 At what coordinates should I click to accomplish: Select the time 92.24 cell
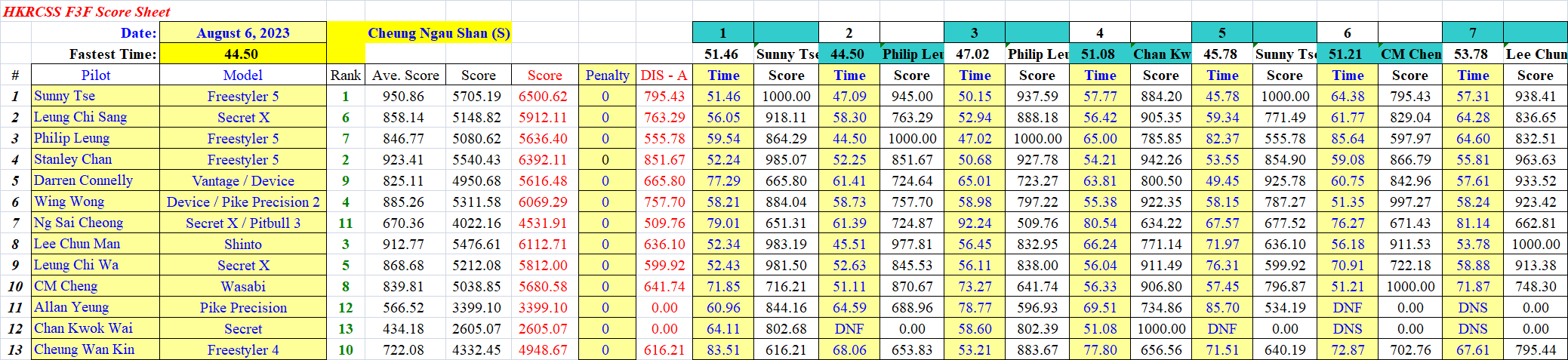pyautogui.click(x=975, y=223)
